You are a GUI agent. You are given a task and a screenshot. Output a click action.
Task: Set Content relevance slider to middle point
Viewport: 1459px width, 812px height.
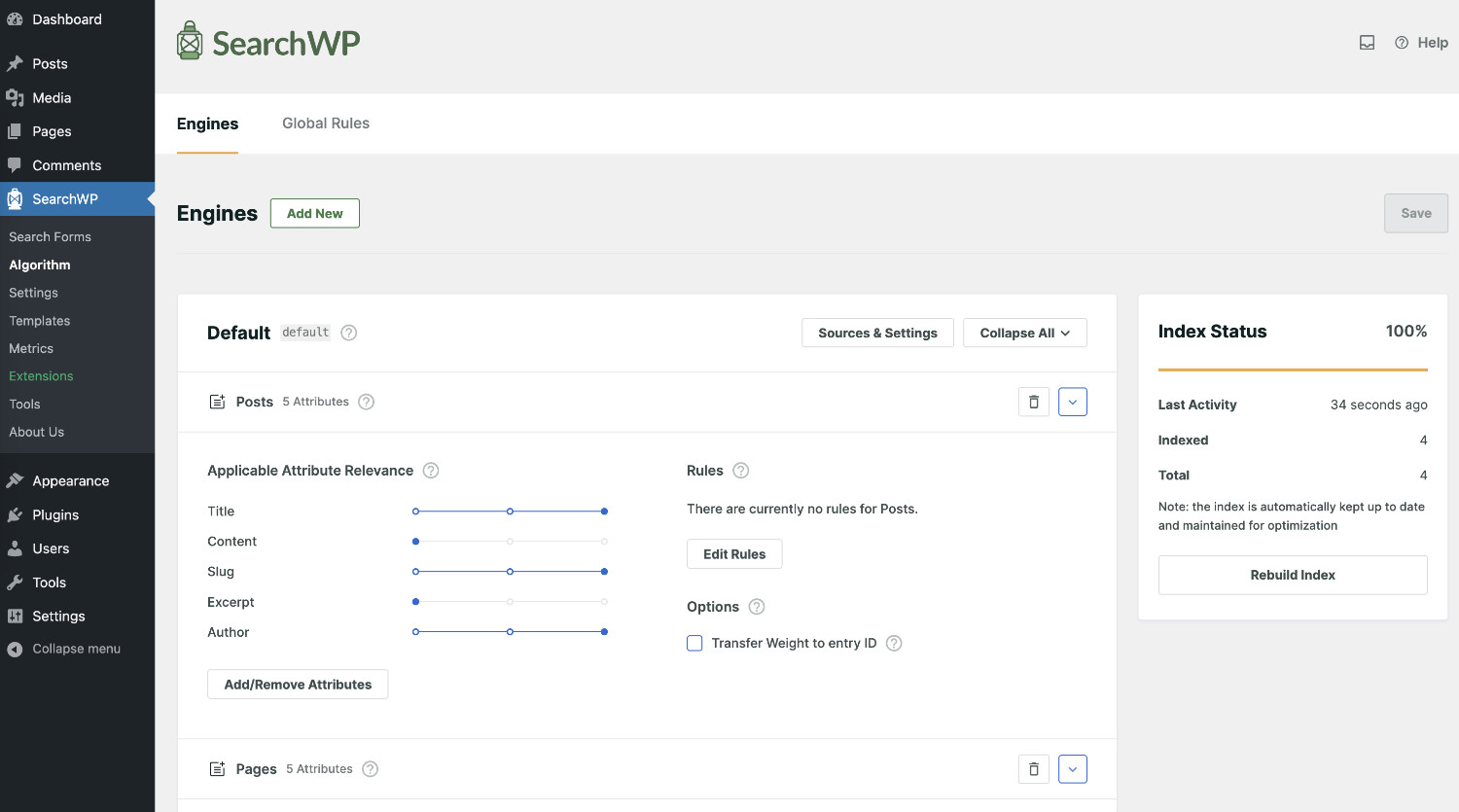[x=510, y=542]
